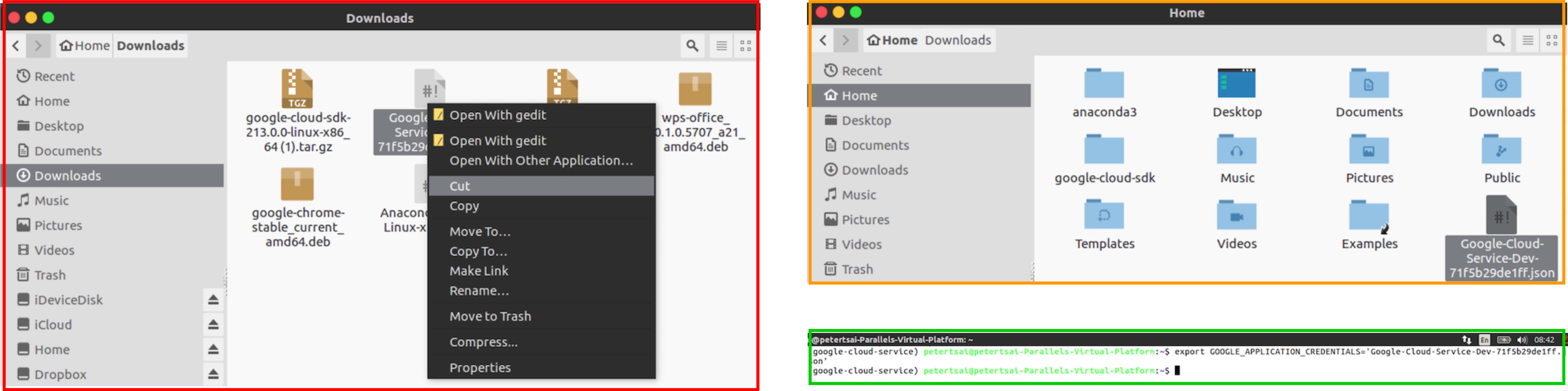Select Move to Trash in context menu
The height and width of the screenshot is (391, 1568).
tap(490, 316)
